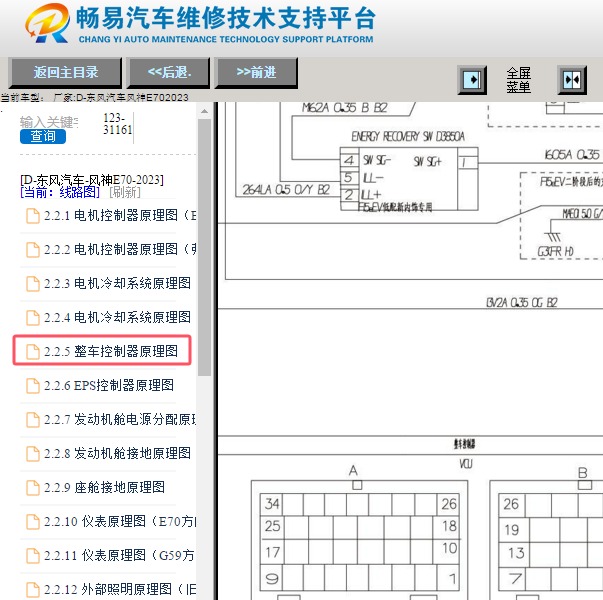Click document icon beside 2.2.7
Image resolution: width=603 pixels, height=600 pixels.
pos(33,419)
